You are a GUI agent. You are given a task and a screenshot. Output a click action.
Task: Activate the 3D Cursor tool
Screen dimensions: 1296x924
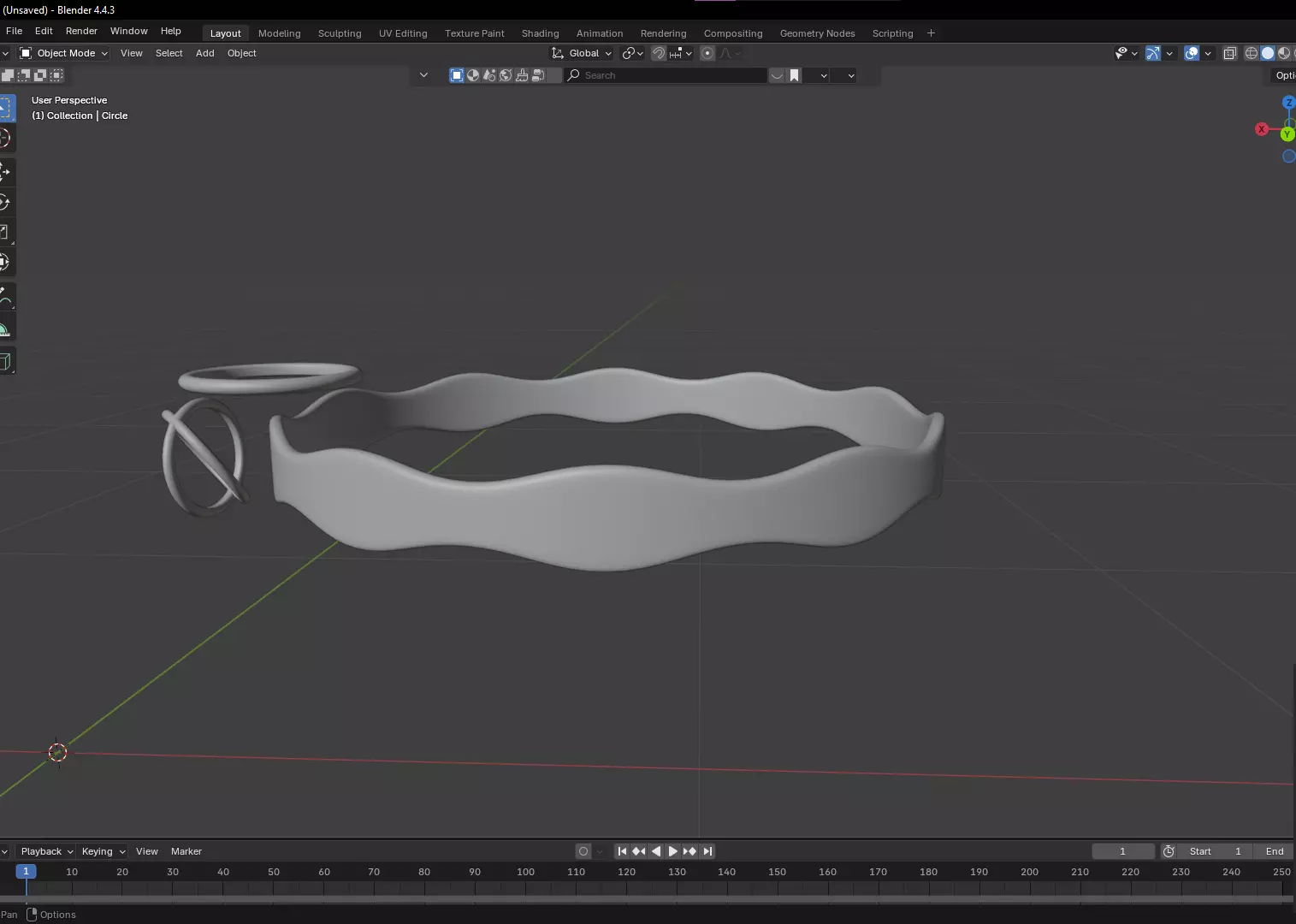(x=7, y=138)
